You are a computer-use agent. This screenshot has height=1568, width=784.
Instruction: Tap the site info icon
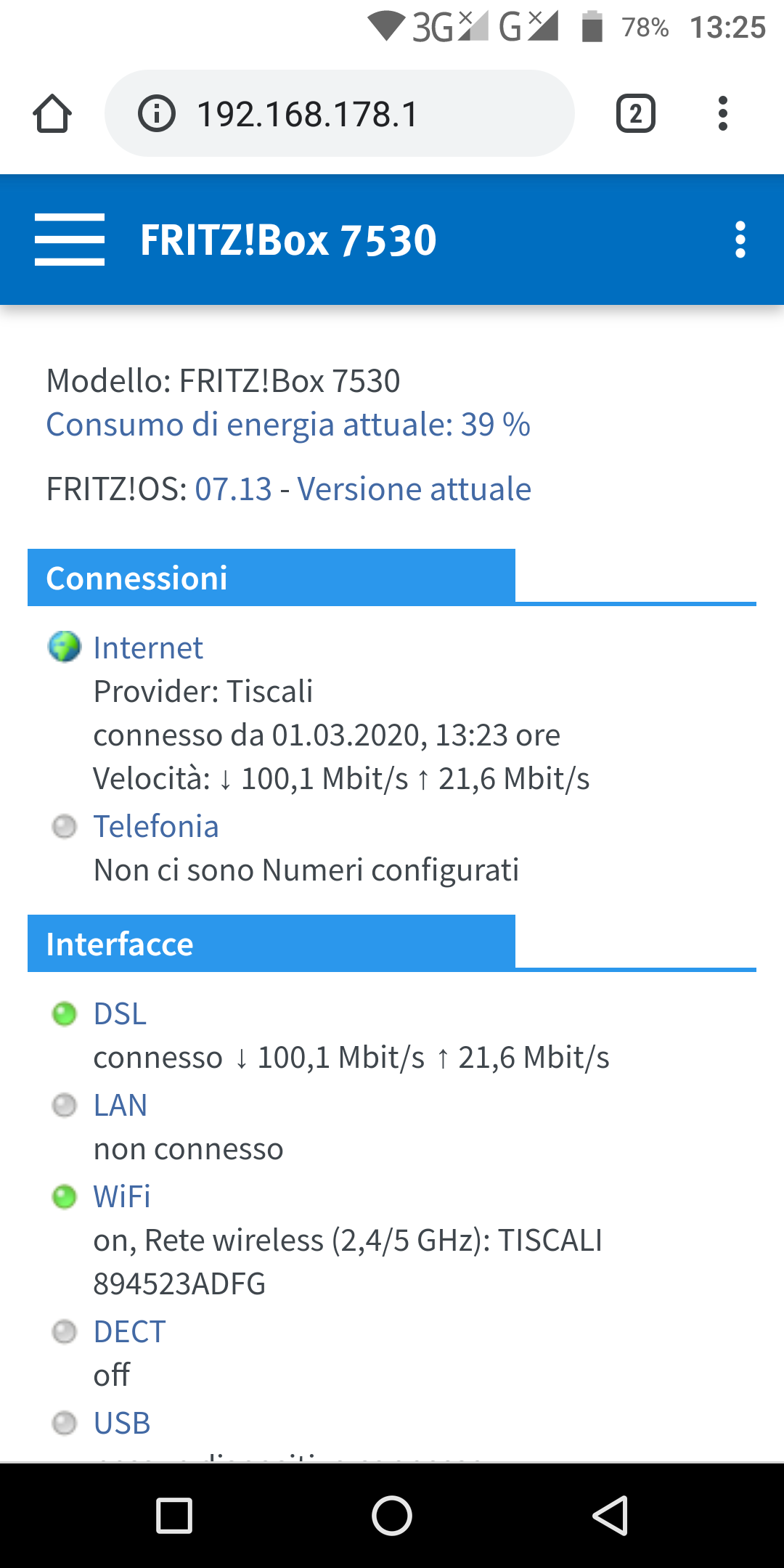[157, 114]
